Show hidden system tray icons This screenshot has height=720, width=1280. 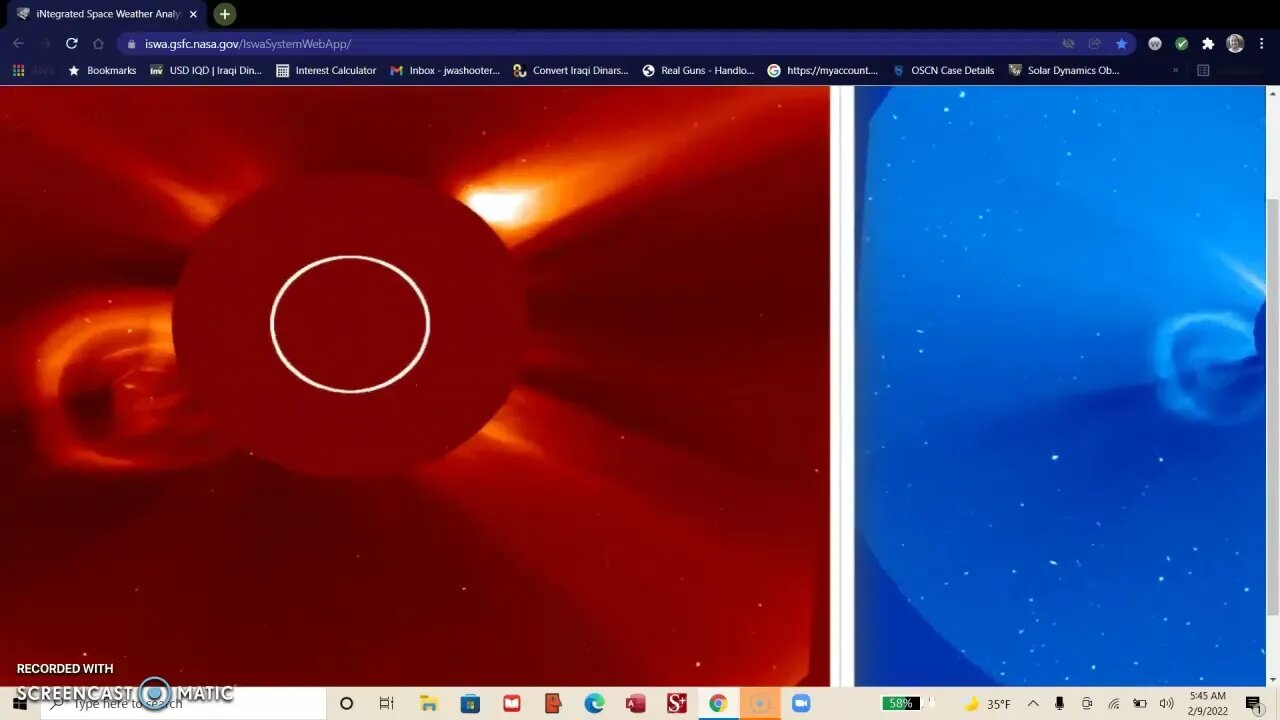(x=1033, y=704)
